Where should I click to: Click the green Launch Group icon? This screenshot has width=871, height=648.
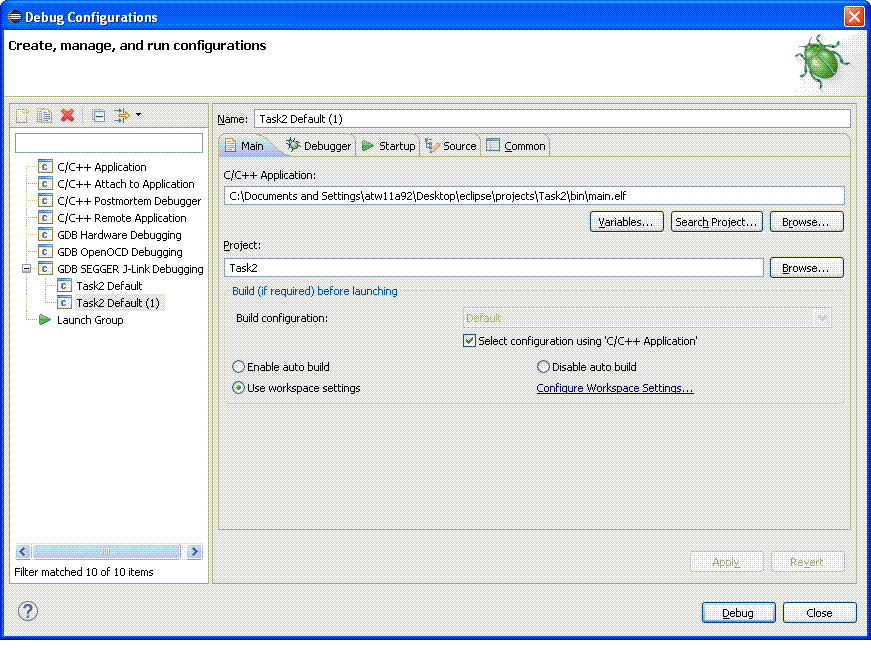click(x=44, y=320)
